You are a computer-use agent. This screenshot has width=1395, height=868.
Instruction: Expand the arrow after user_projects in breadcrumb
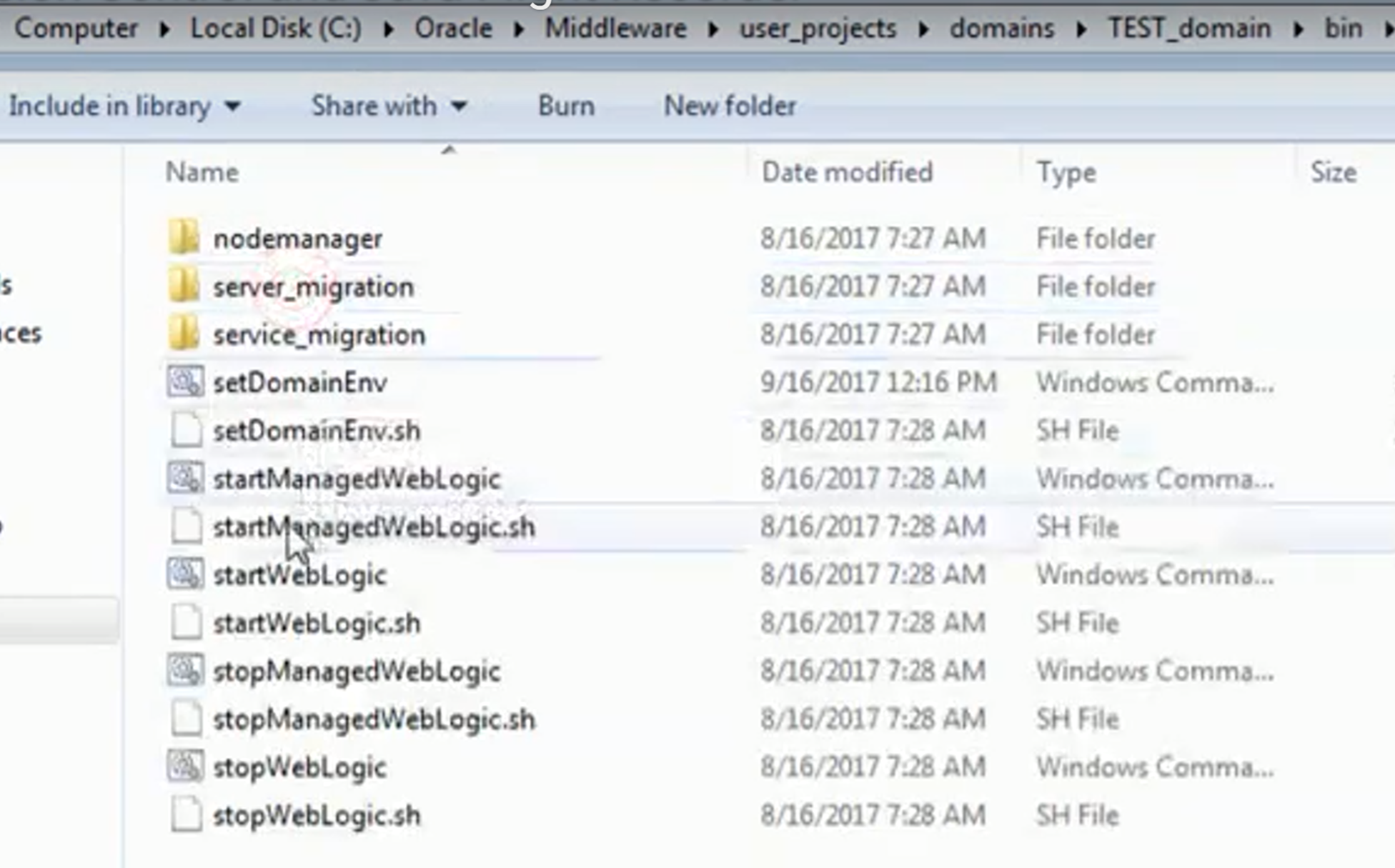coord(923,29)
